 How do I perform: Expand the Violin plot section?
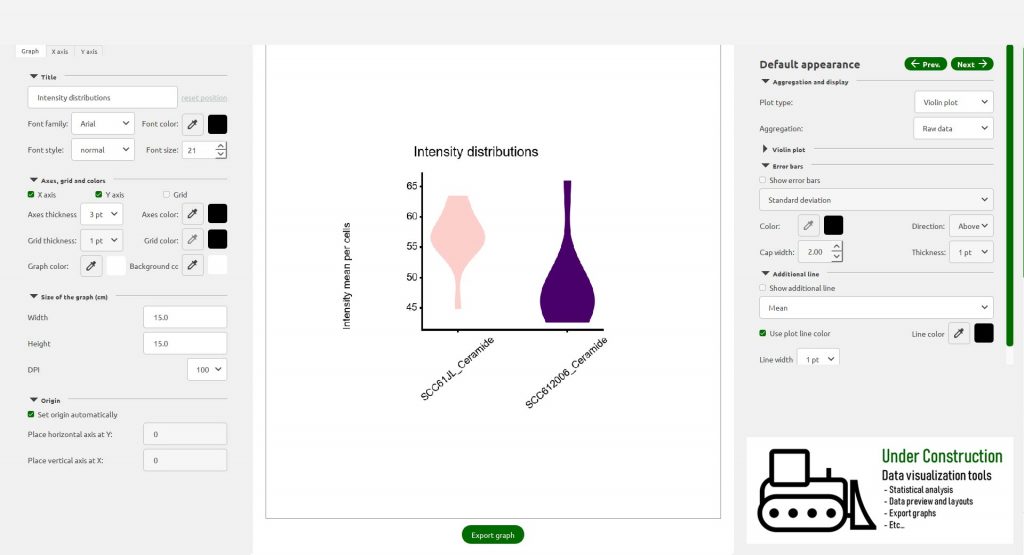766,149
